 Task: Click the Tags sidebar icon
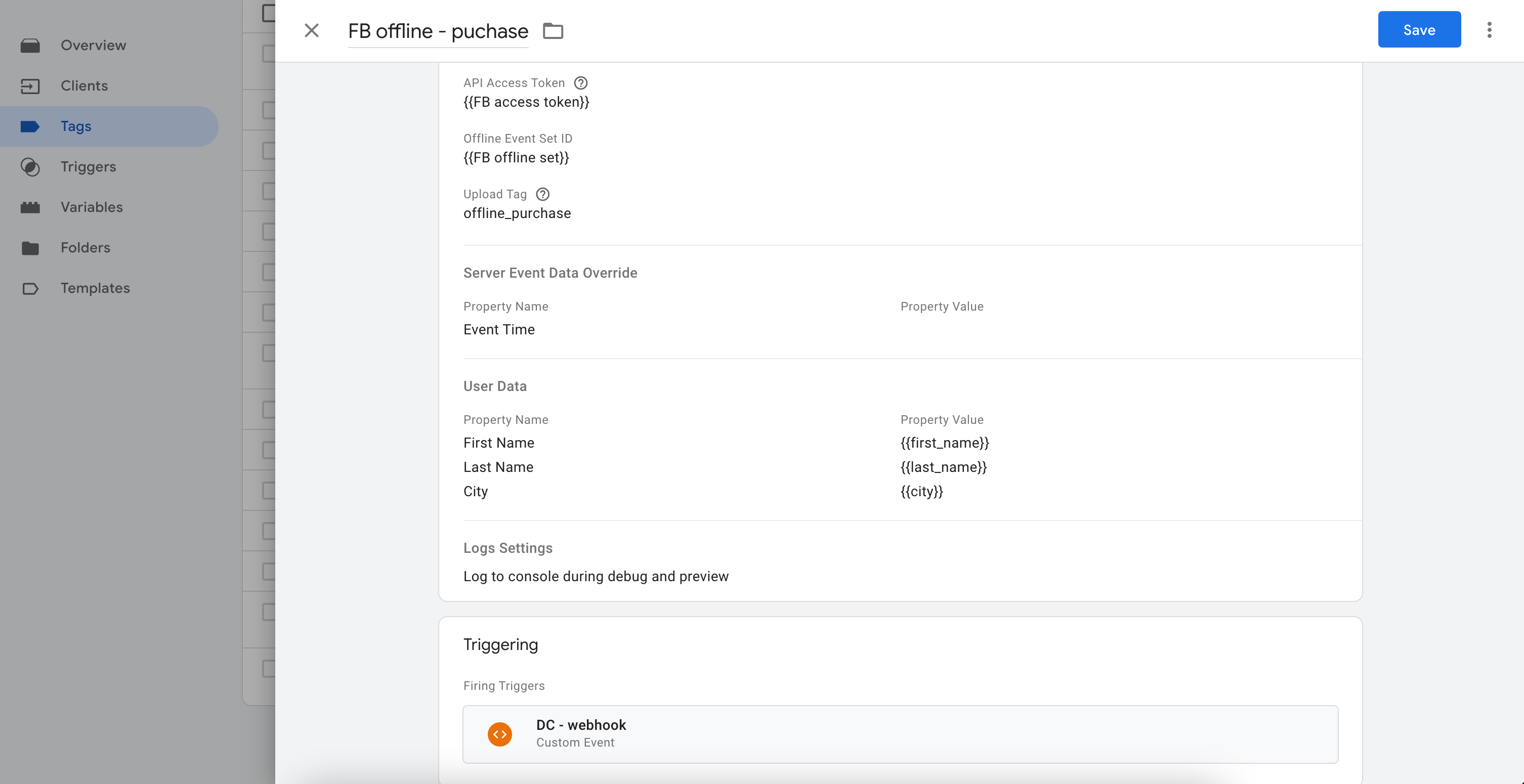tap(30, 126)
